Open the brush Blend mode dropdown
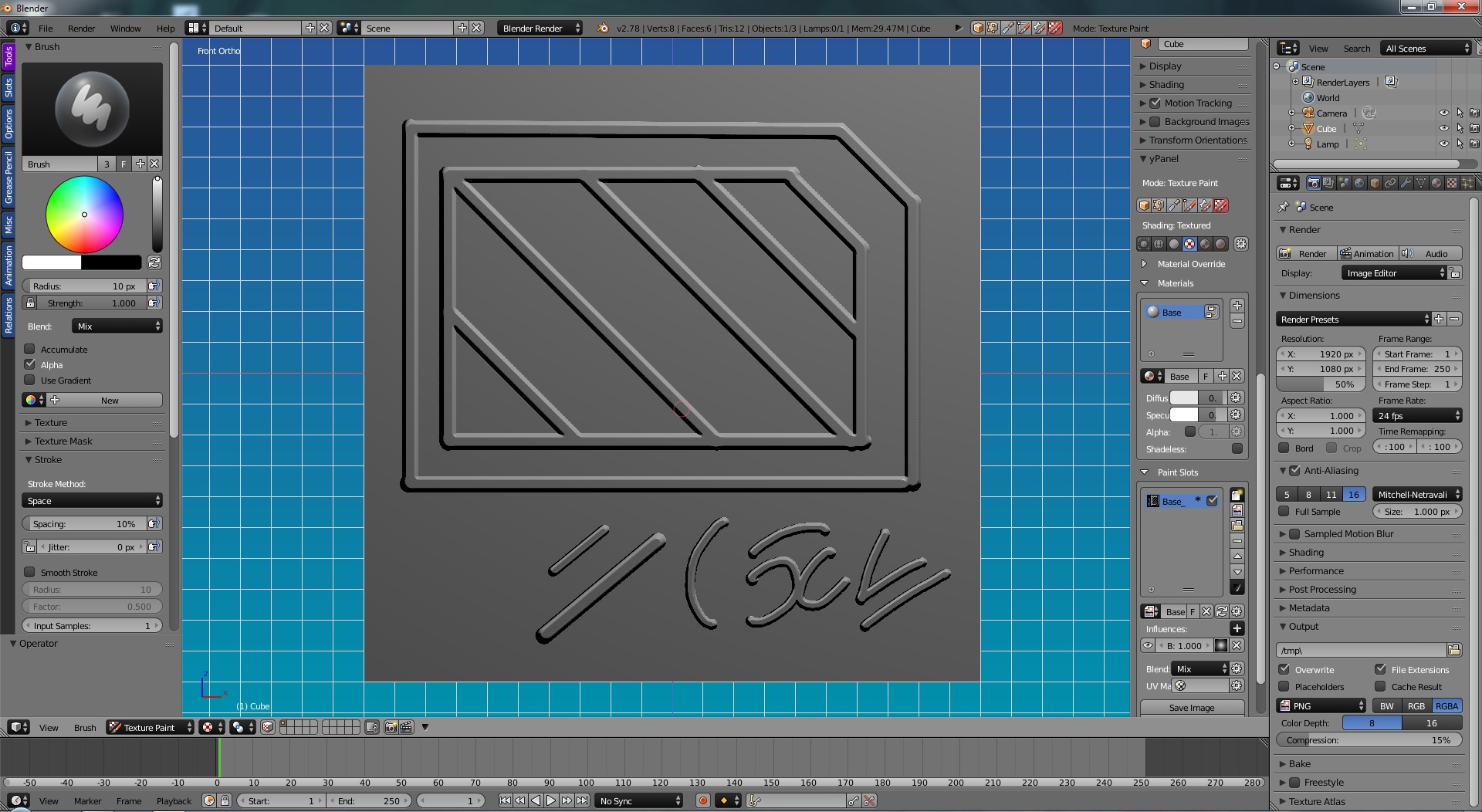This screenshot has width=1482, height=812. coord(117,326)
